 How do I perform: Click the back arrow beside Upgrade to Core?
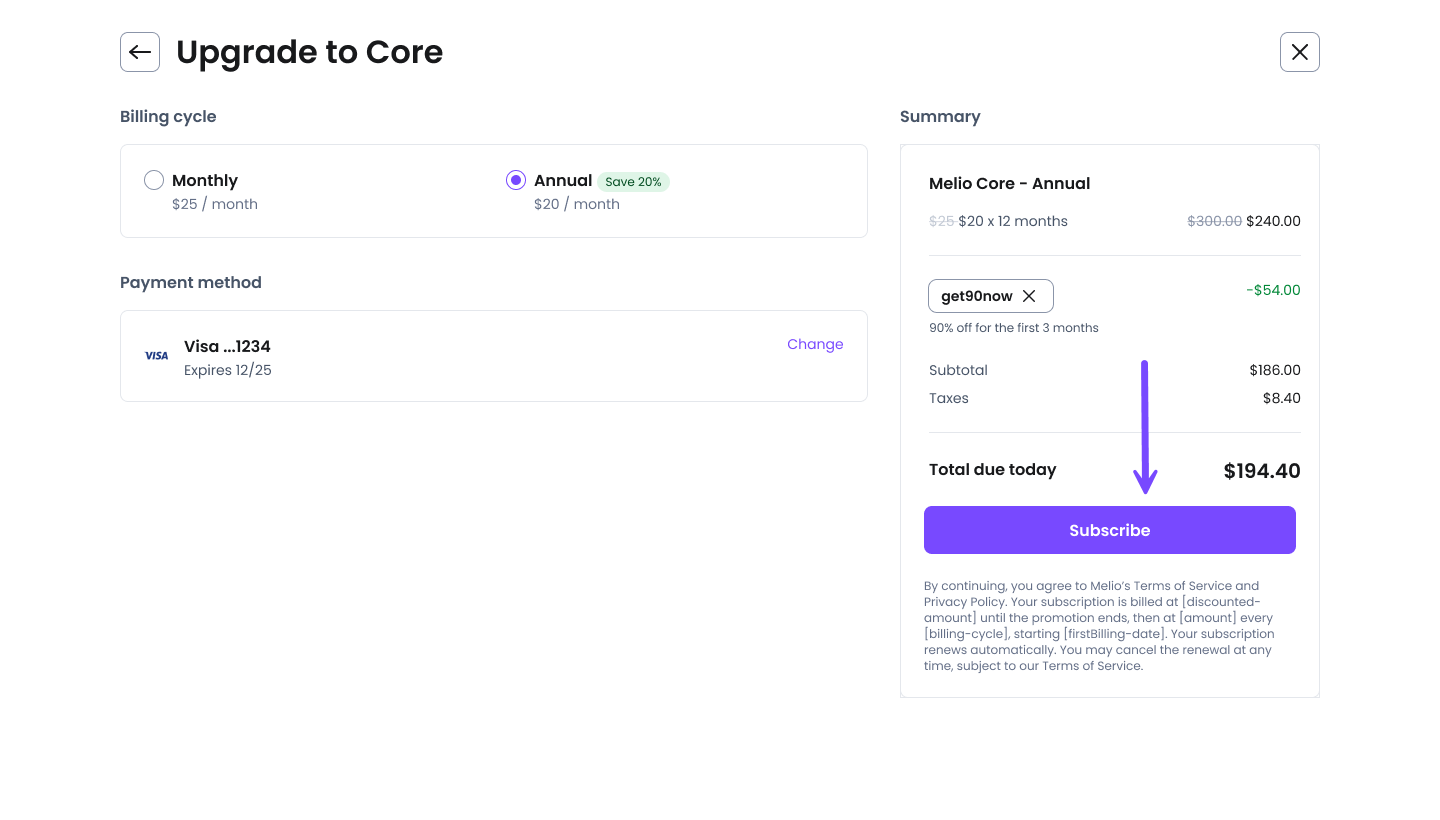(x=140, y=52)
